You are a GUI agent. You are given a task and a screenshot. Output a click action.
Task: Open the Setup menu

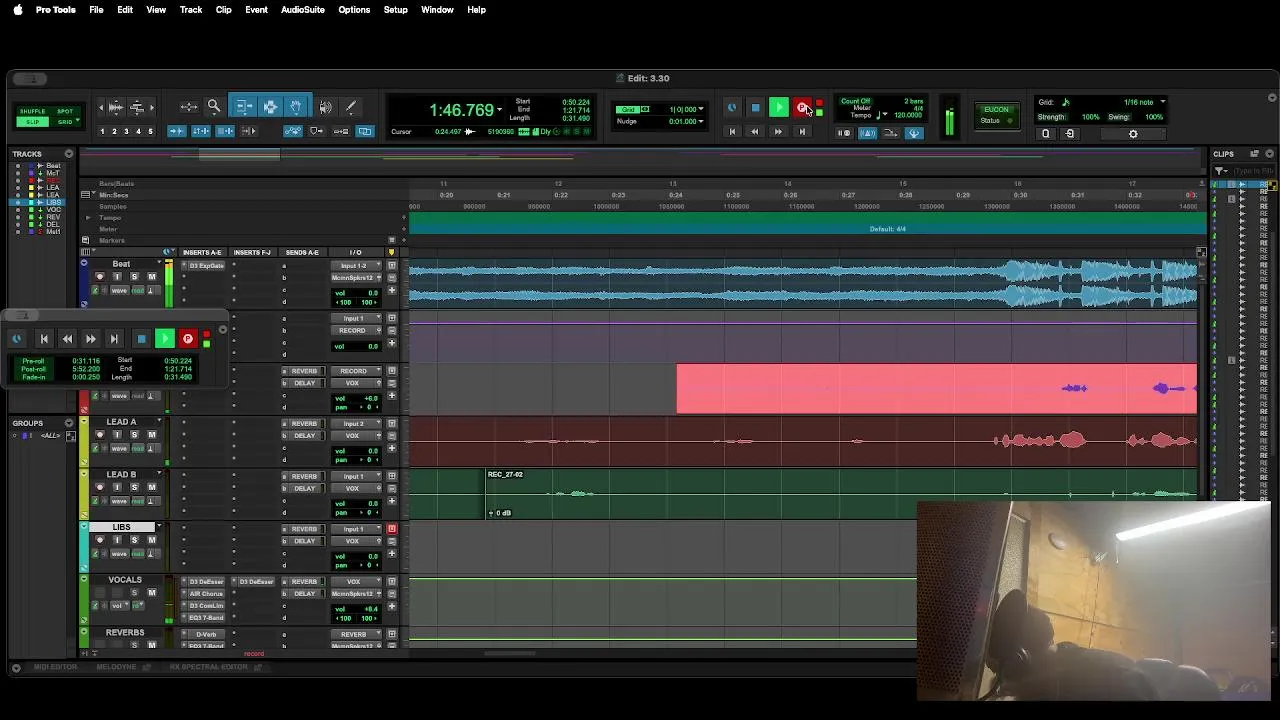click(395, 10)
